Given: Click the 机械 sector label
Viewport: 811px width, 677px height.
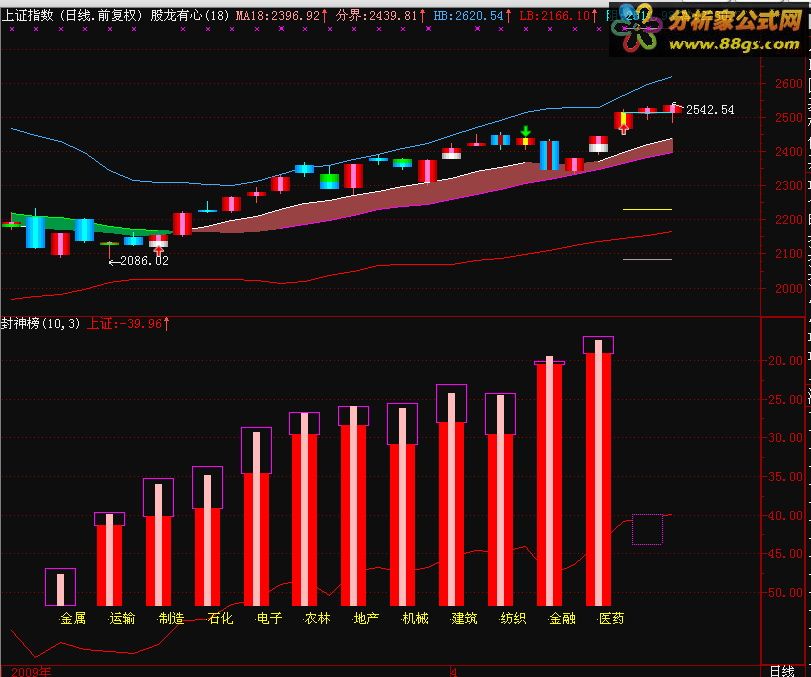Looking at the screenshot, I should point(415,619).
